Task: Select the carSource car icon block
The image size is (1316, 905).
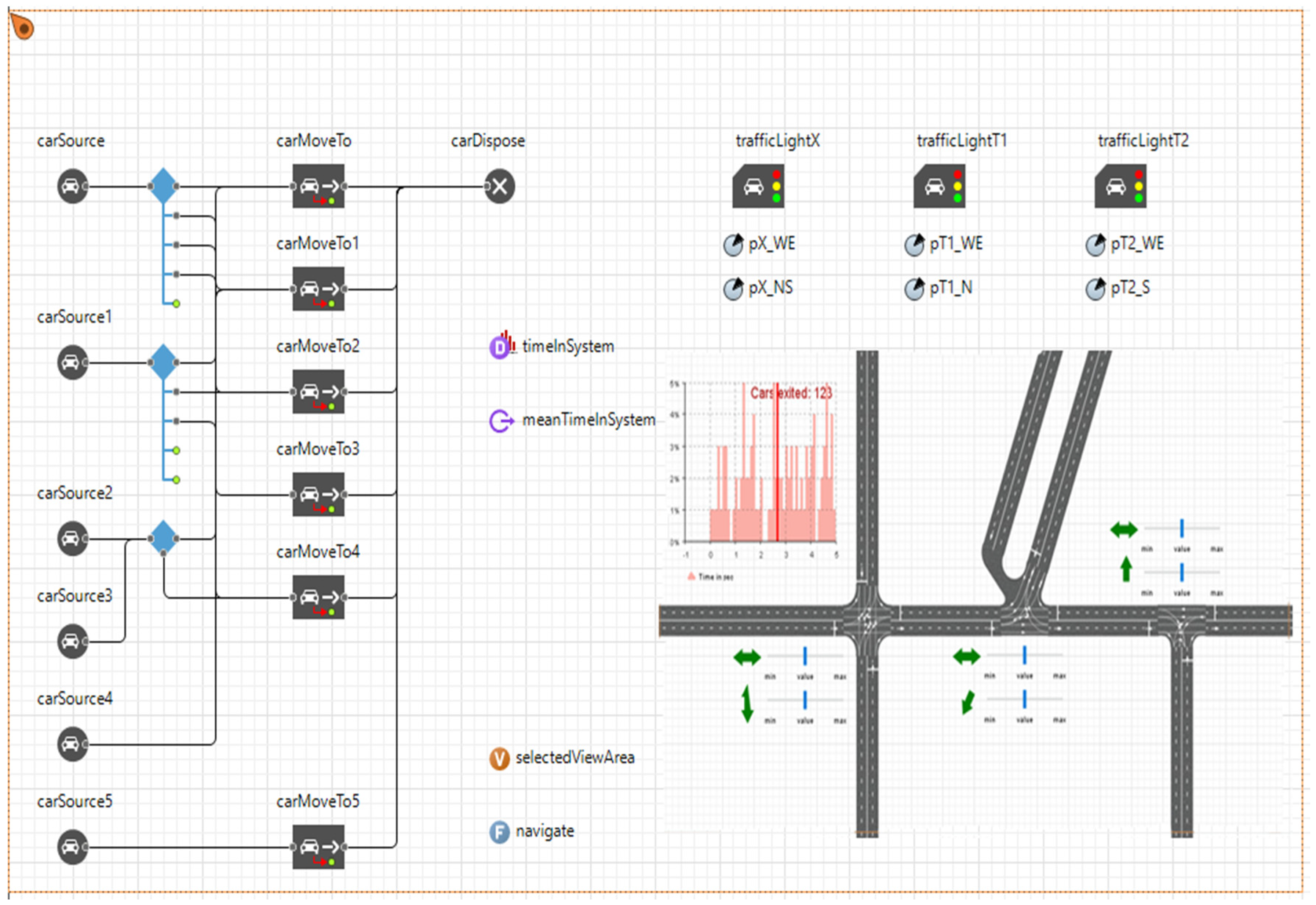Action: [72, 186]
